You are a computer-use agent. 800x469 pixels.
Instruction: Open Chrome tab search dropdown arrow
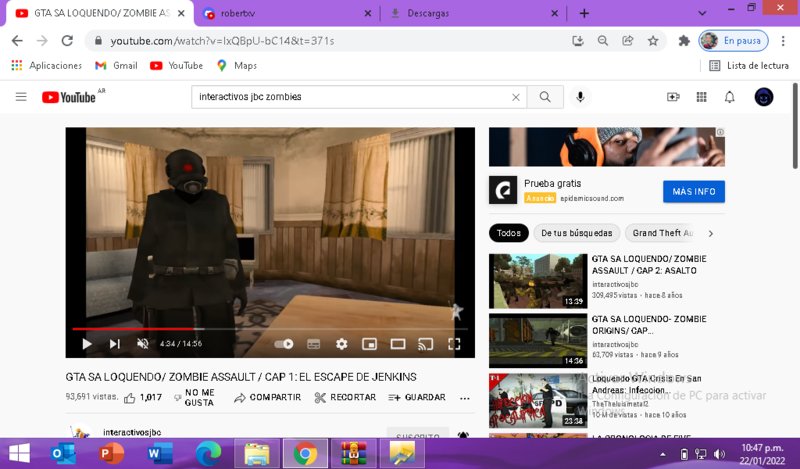click(x=702, y=13)
